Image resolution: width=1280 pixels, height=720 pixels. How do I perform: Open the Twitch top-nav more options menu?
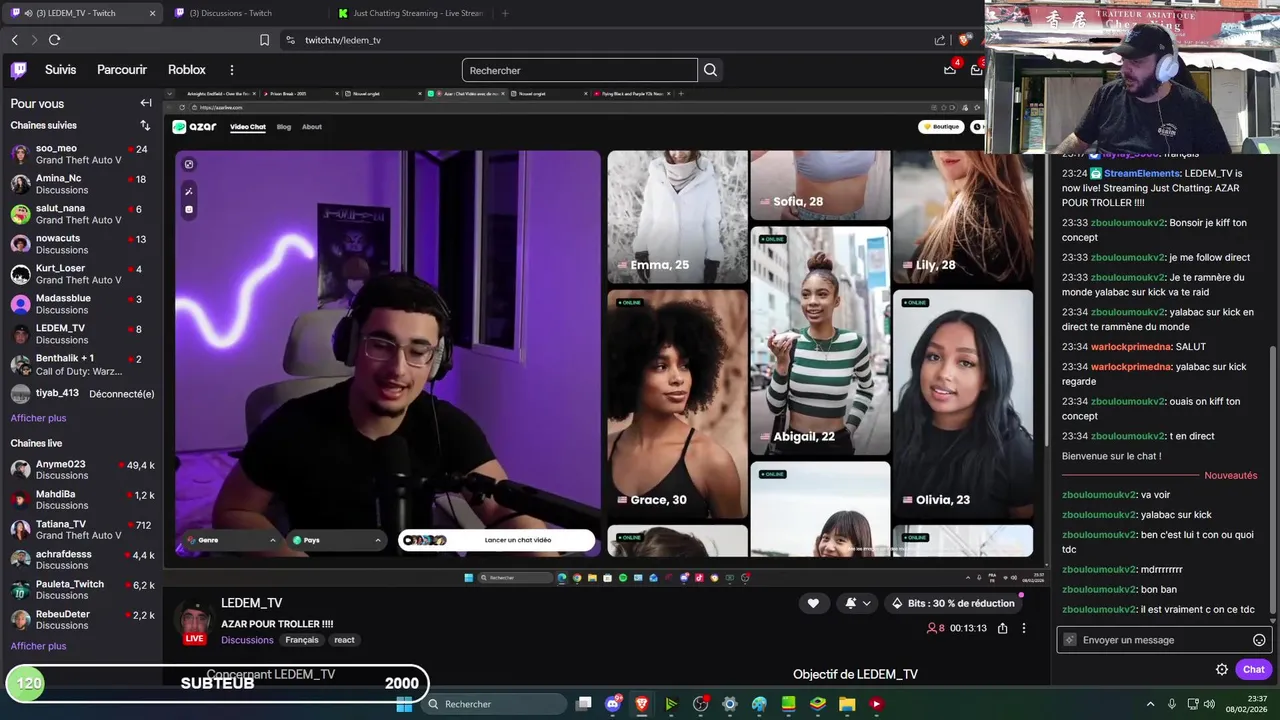(231, 70)
